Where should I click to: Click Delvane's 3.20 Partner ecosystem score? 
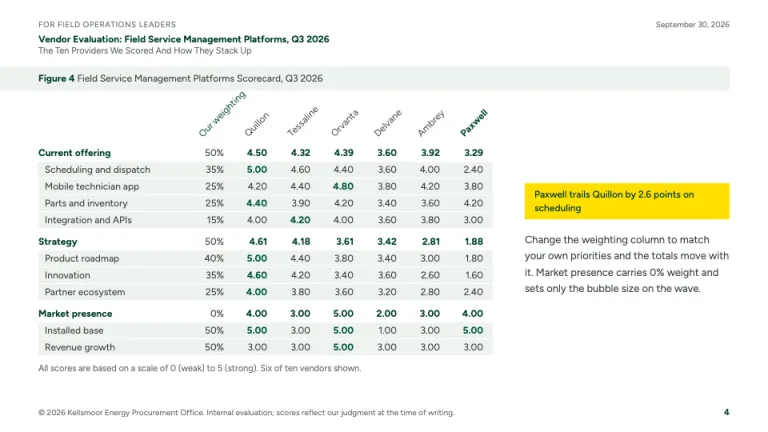click(x=387, y=292)
